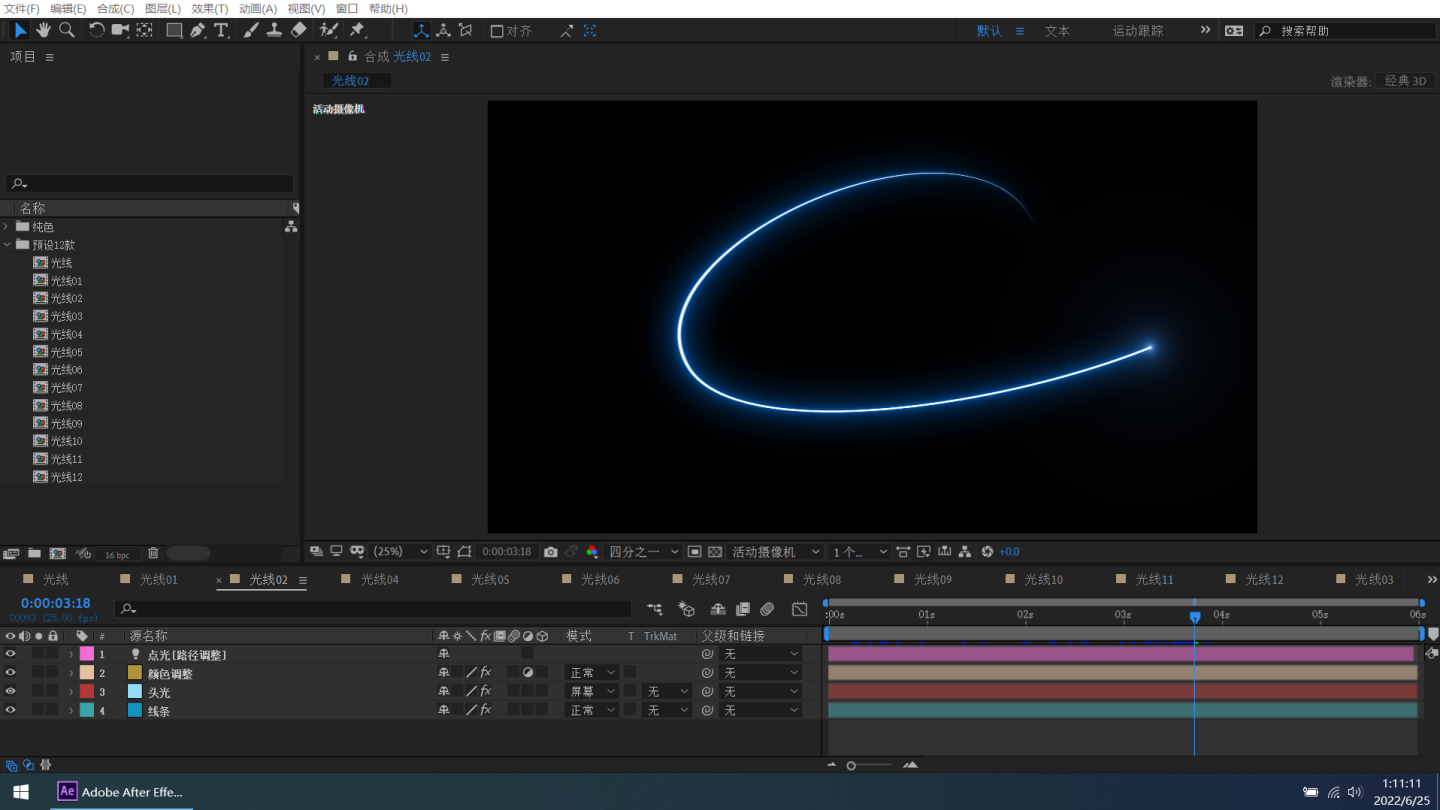Select the Selection arrow tool
1440x810 pixels.
[20, 31]
